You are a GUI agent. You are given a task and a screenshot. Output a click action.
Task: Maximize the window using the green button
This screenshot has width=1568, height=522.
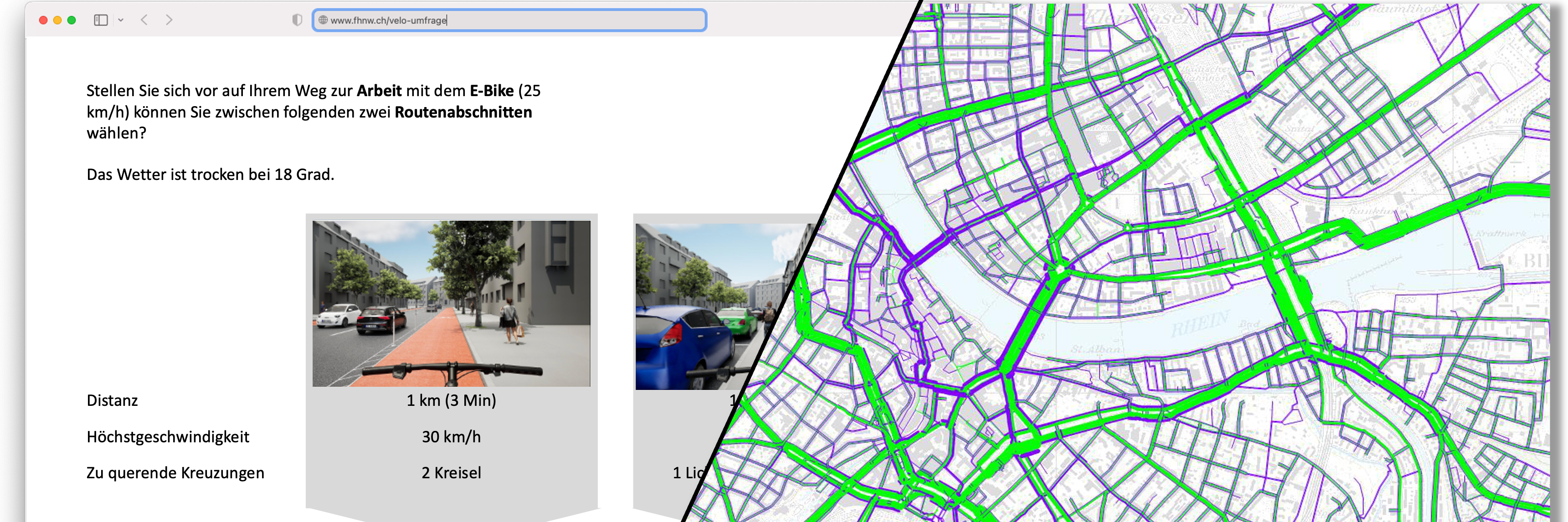(x=71, y=20)
